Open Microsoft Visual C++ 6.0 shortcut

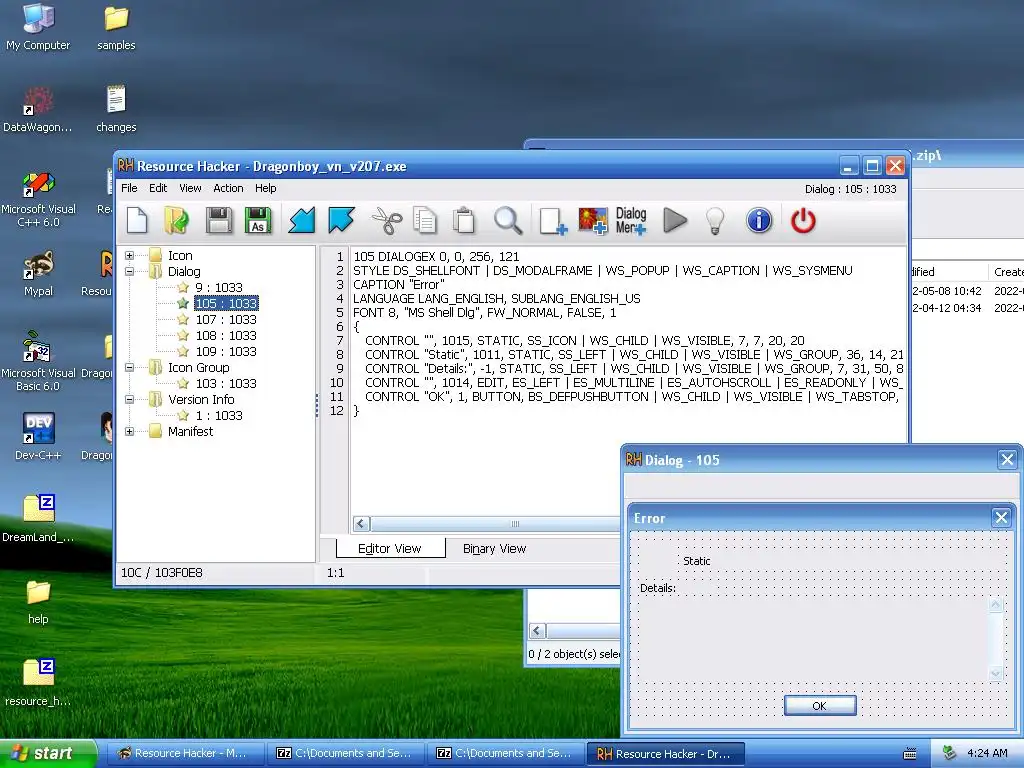pyautogui.click(x=38, y=199)
